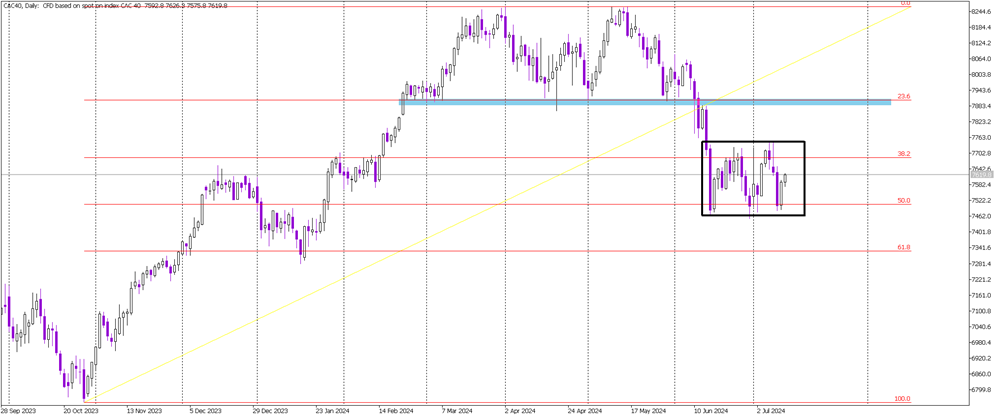The image size is (1000, 417).
Task: Click the 8064.0 price axis label
Action: 980,59
